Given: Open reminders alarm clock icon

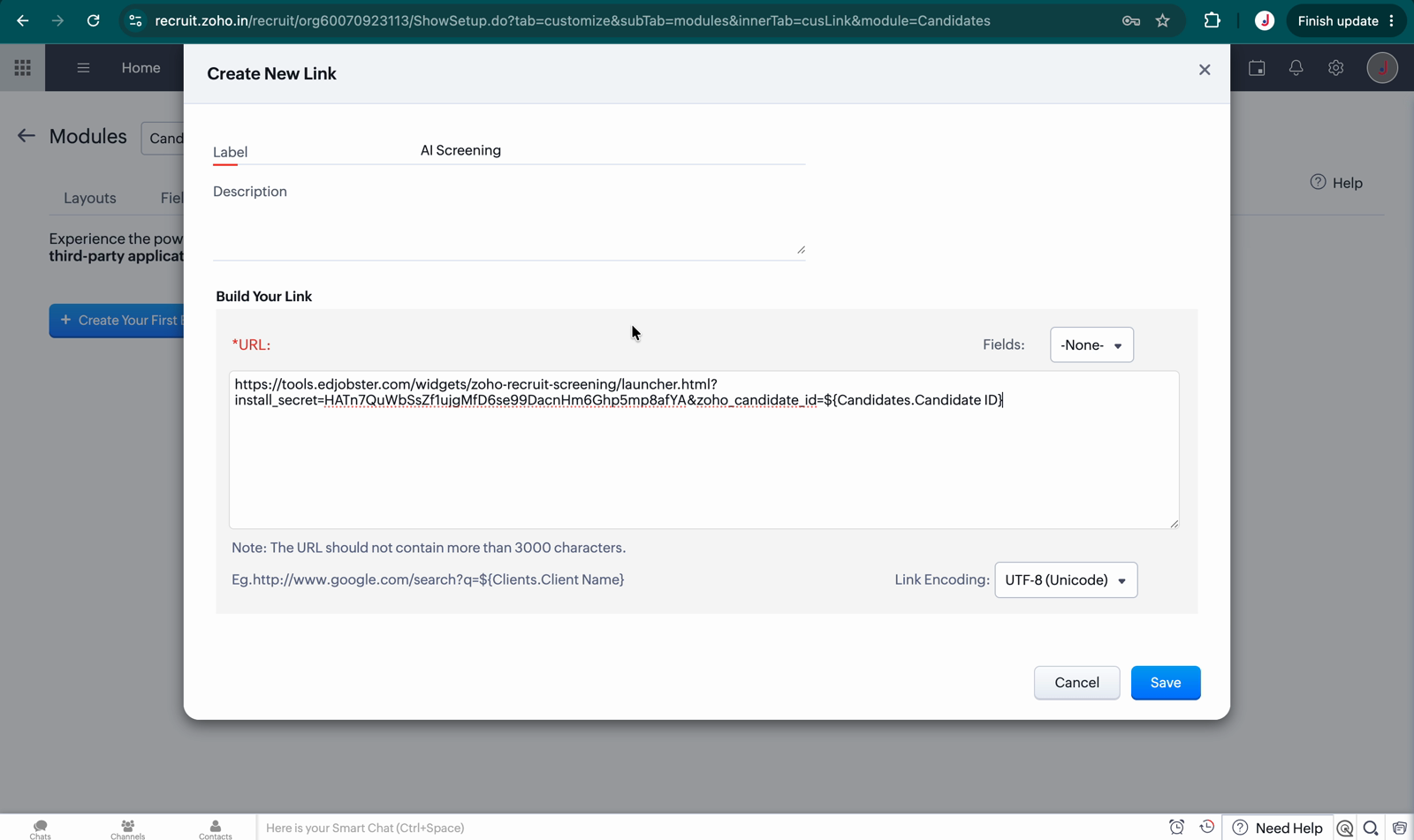Looking at the screenshot, I should (1176, 828).
